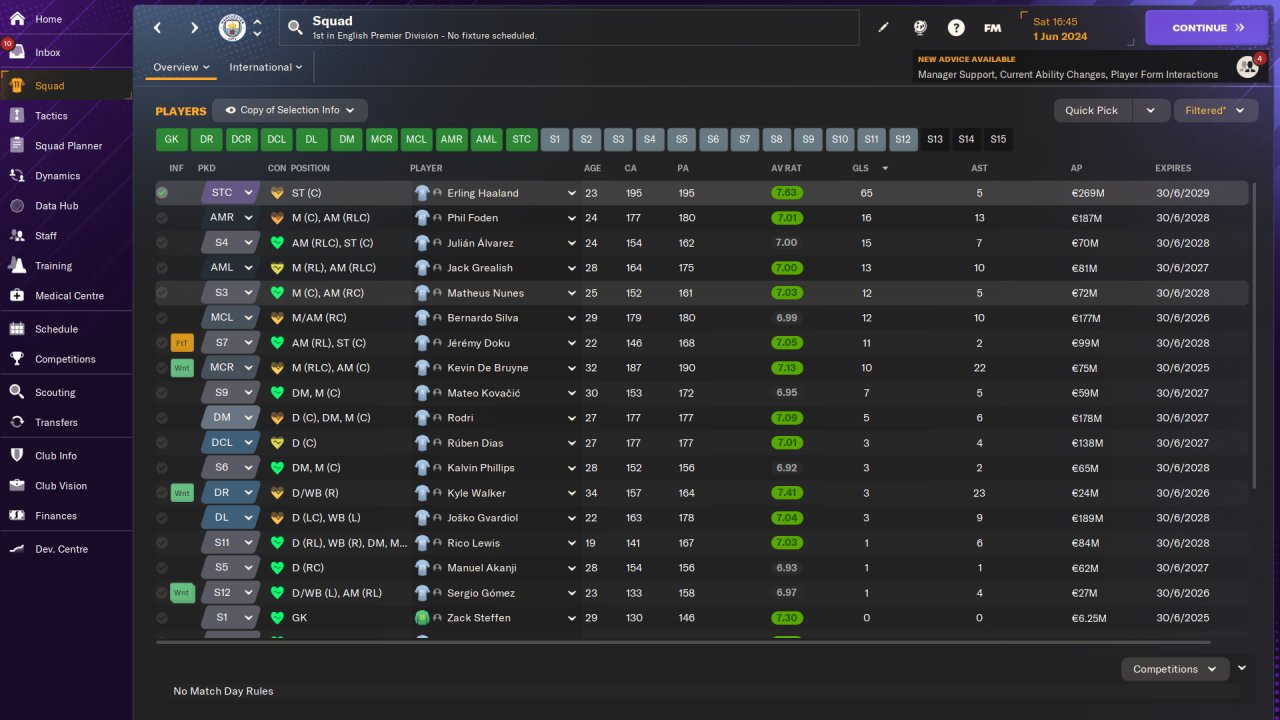The height and width of the screenshot is (720, 1280).
Task: Open the help question mark icon
Action: click(956, 28)
